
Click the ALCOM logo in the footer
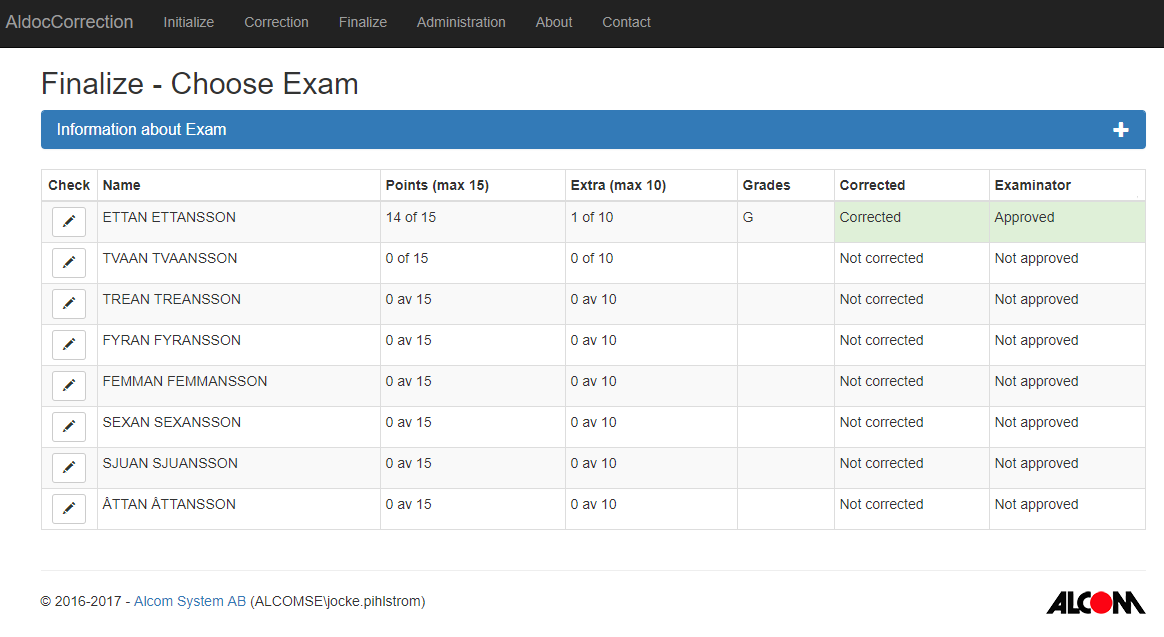(x=1096, y=602)
